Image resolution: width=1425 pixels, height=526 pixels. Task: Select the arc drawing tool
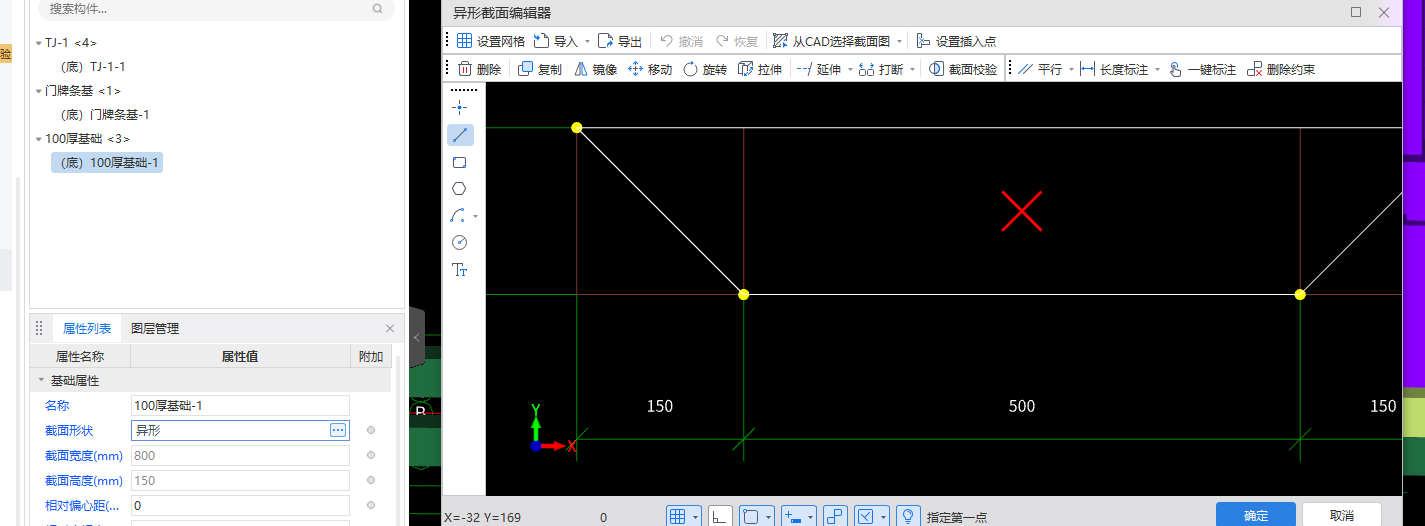[458, 215]
